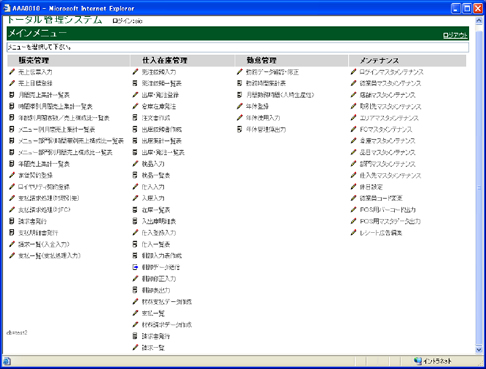486x369 pixels.
Task: Open 出庫・発注登録 link
Action: [x=160, y=95]
